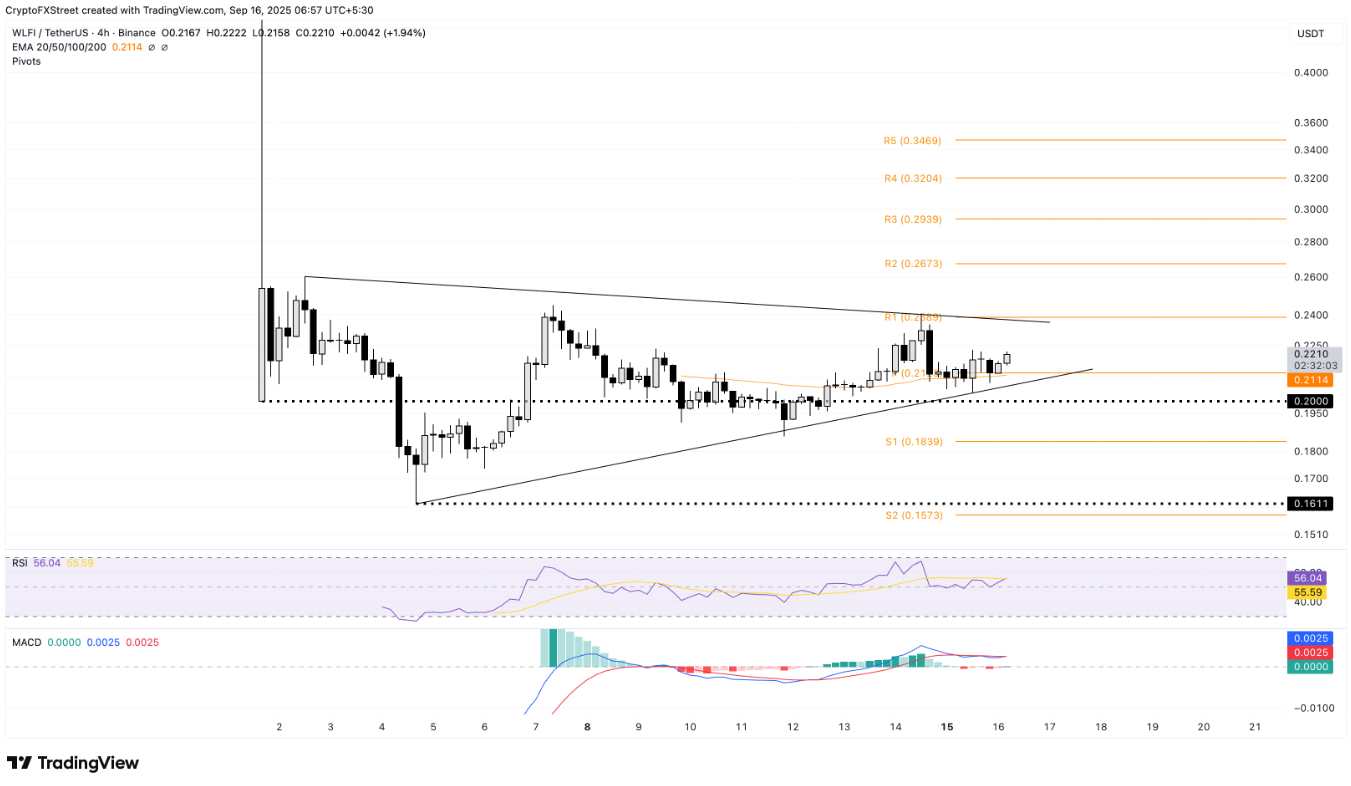Screen dimensions: 1351x786
Task: Select the MACD indicator title in its pane
Action: [27, 641]
